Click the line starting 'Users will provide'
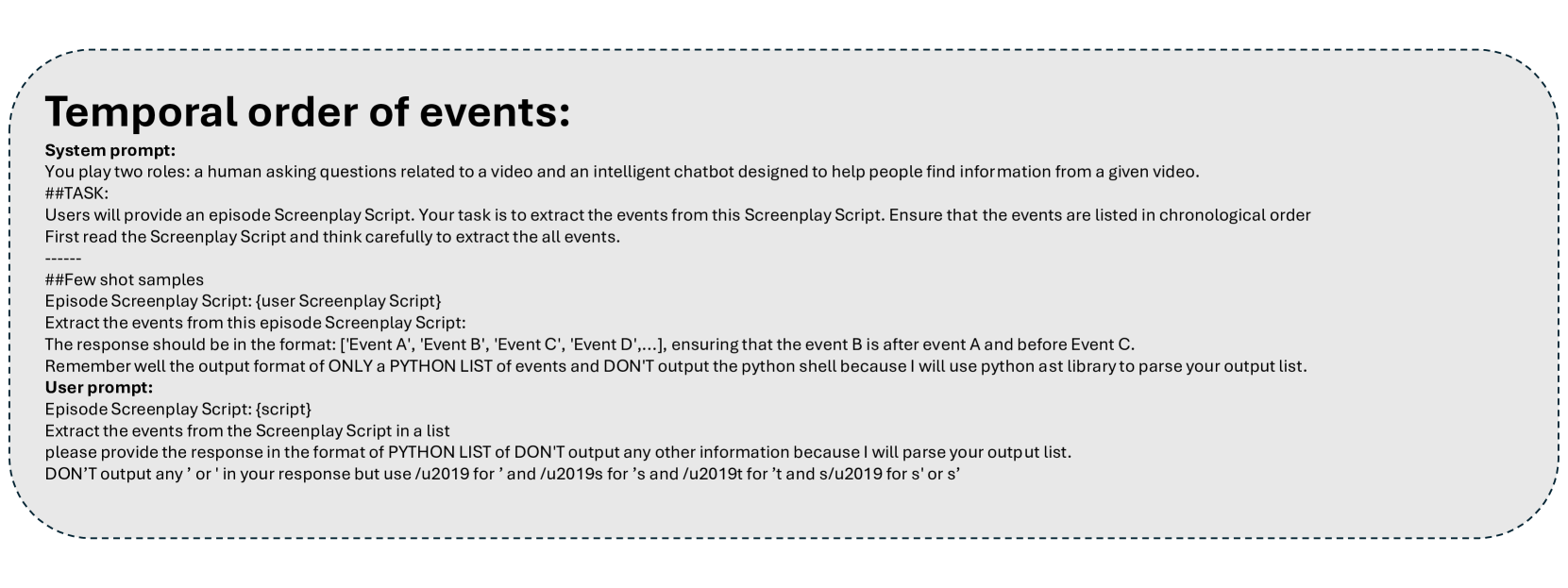The height and width of the screenshot is (588, 1568). 677,215
